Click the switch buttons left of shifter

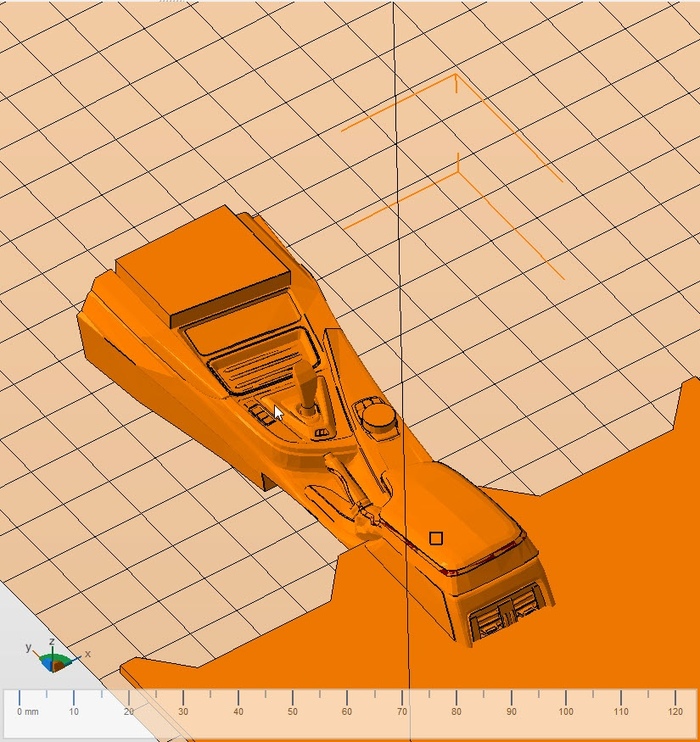tap(263, 413)
